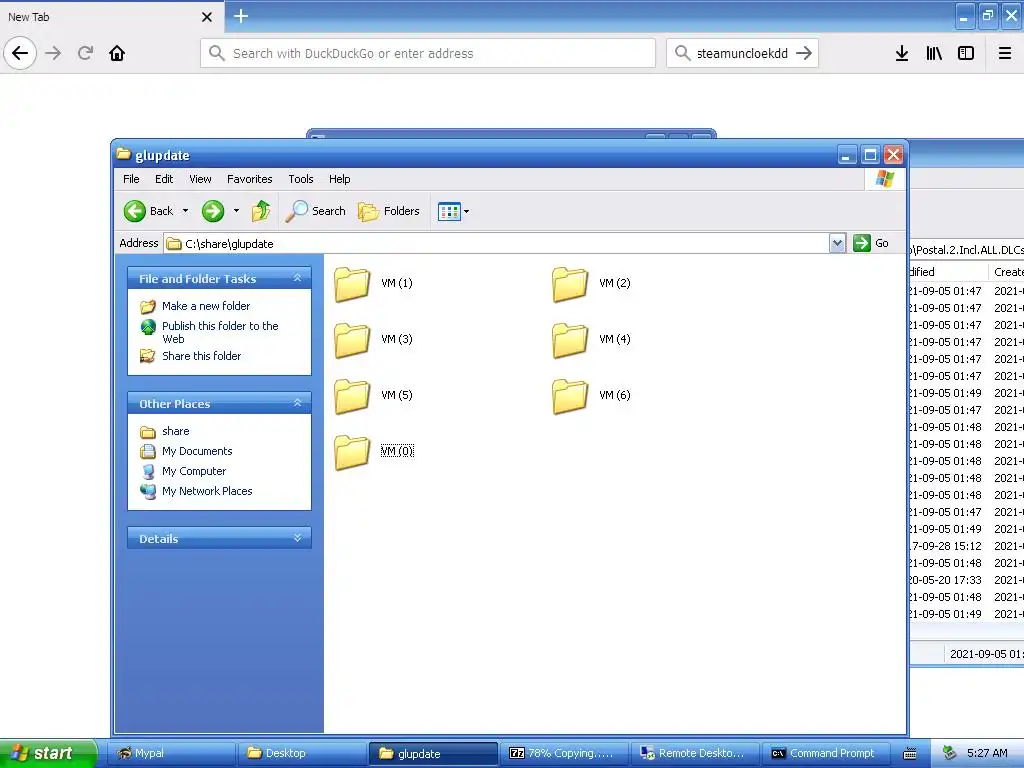The height and width of the screenshot is (768, 1024).
Task: Switch to Desktop taskbar button
Action: pos(302,753)
